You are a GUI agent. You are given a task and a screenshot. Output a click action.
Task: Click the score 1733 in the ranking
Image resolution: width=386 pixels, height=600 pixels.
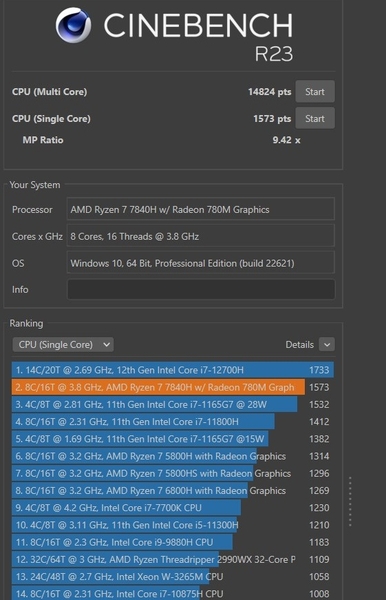pyautogui.click(x=319, y=370)
